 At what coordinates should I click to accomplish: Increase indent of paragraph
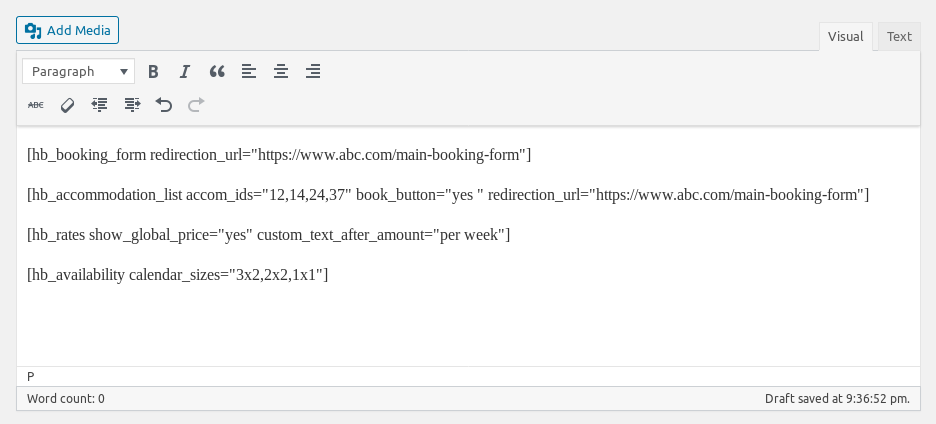click(132, 104)
